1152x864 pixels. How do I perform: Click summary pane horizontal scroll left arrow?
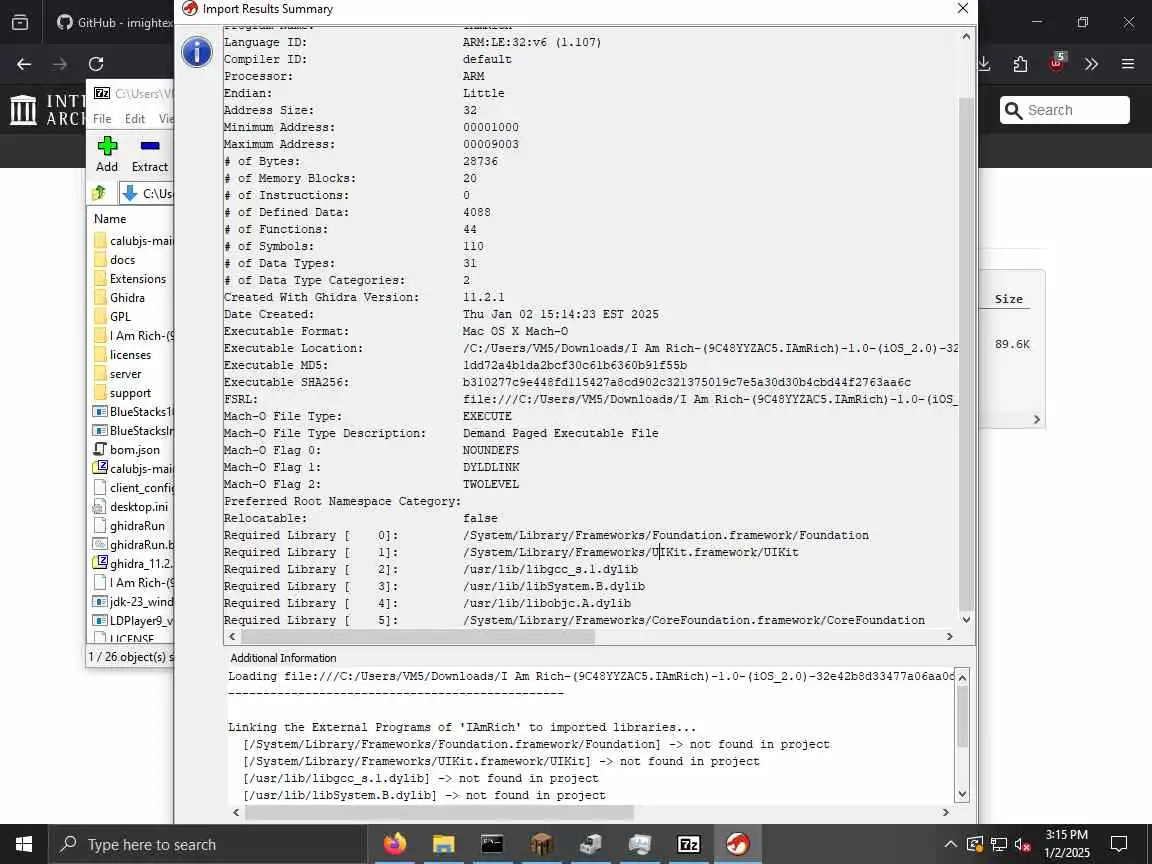[232, 636]
